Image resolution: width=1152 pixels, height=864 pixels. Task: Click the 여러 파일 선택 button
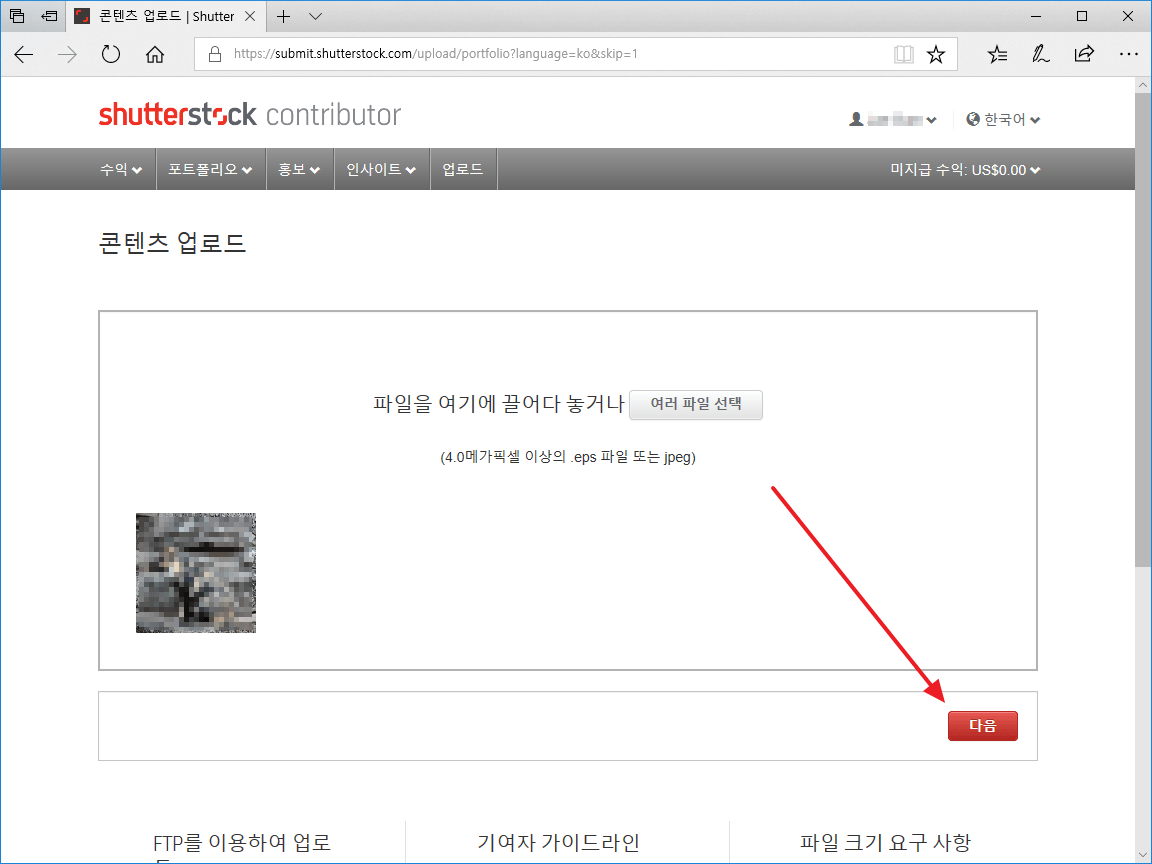tap(696, 405)
